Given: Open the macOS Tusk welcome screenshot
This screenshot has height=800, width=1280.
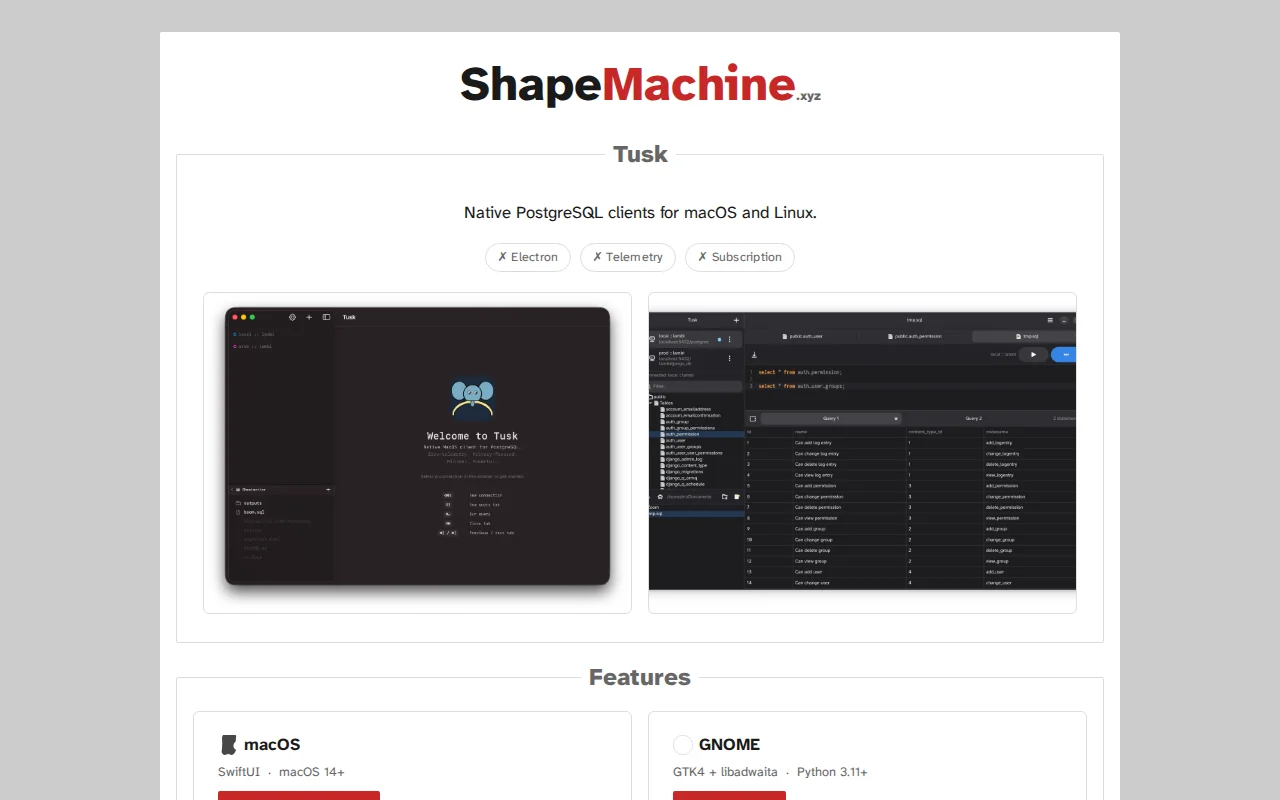Looking at the screenshot, I should (417, 452).
